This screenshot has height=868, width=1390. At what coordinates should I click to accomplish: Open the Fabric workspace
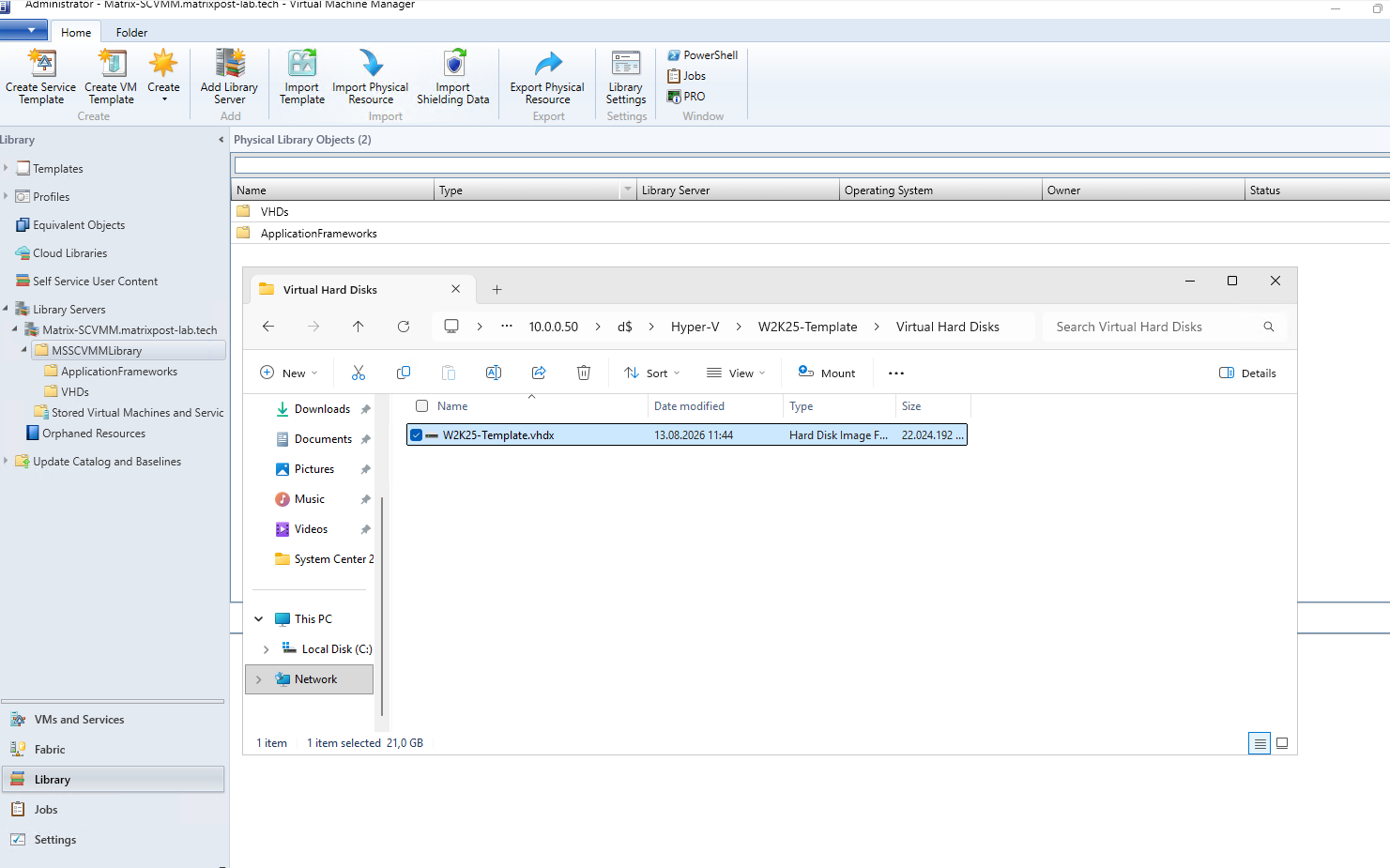[x=113, y=750]
